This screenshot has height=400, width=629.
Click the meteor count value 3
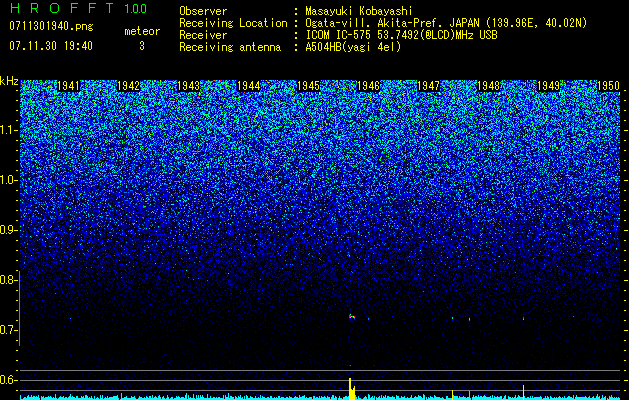pyautogui.click(x=142, y=46)
